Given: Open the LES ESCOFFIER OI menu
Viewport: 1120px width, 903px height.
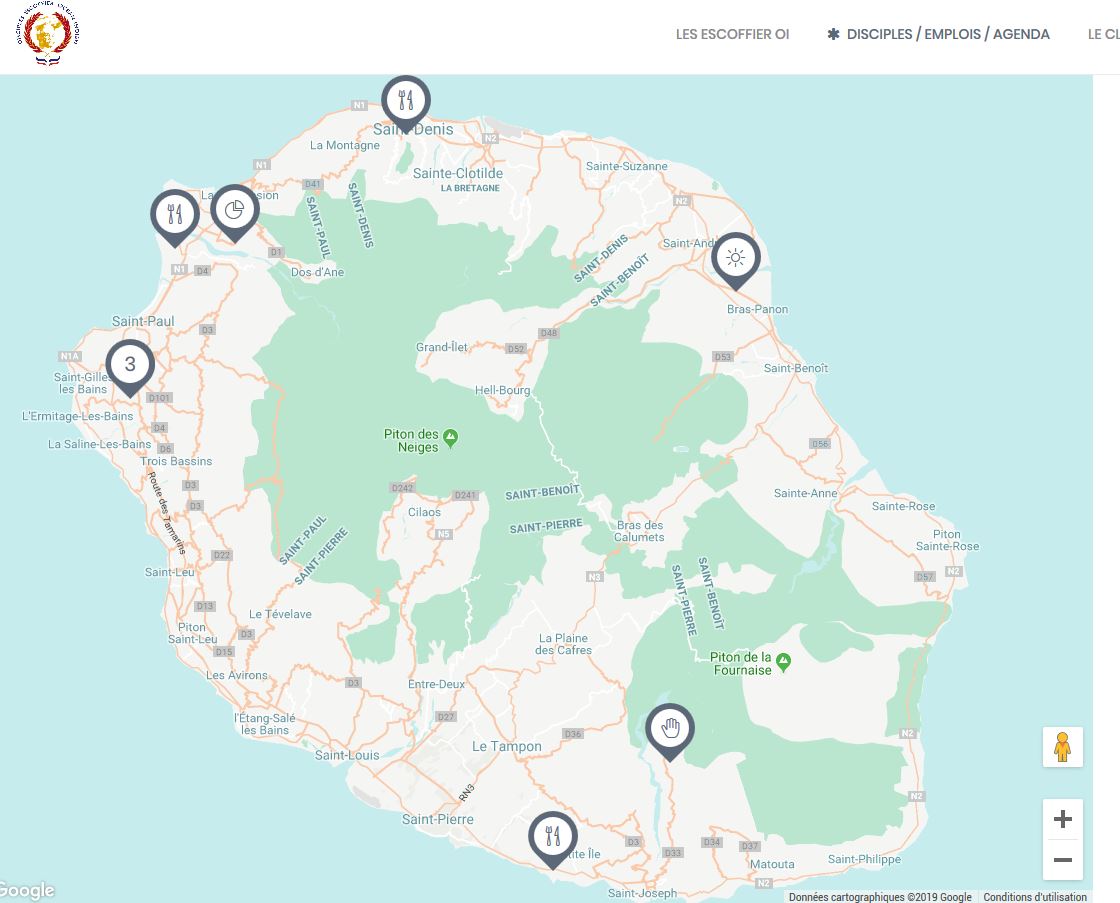Looking at the screenshot, I should click(732, 34).
